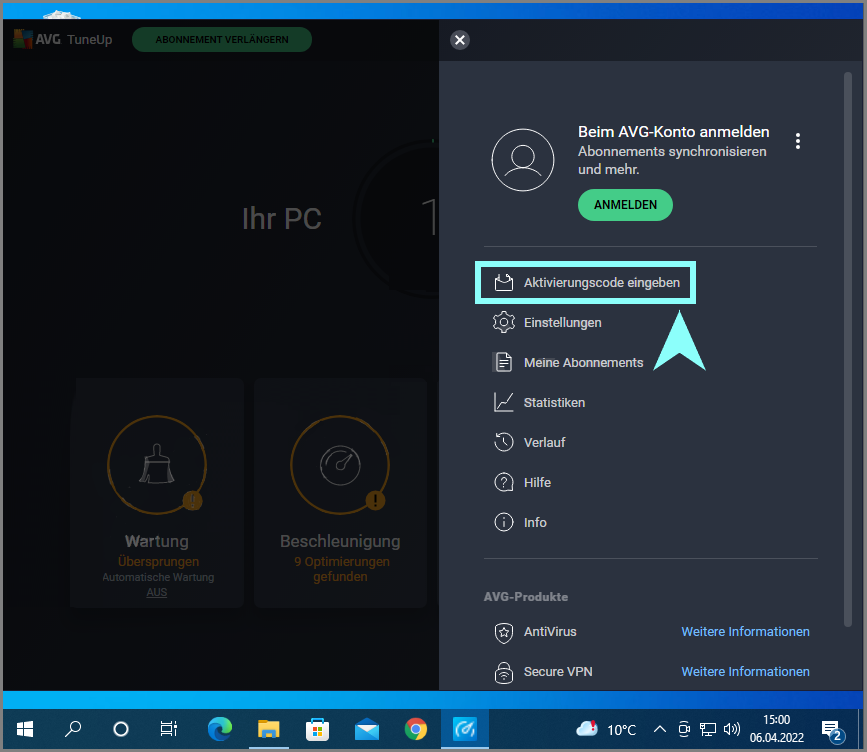Click 'Beim AVG-Konto anmelden' heading
Image resolution: width=867 pixels, height=752 pixels.
[x=673, y=132]
